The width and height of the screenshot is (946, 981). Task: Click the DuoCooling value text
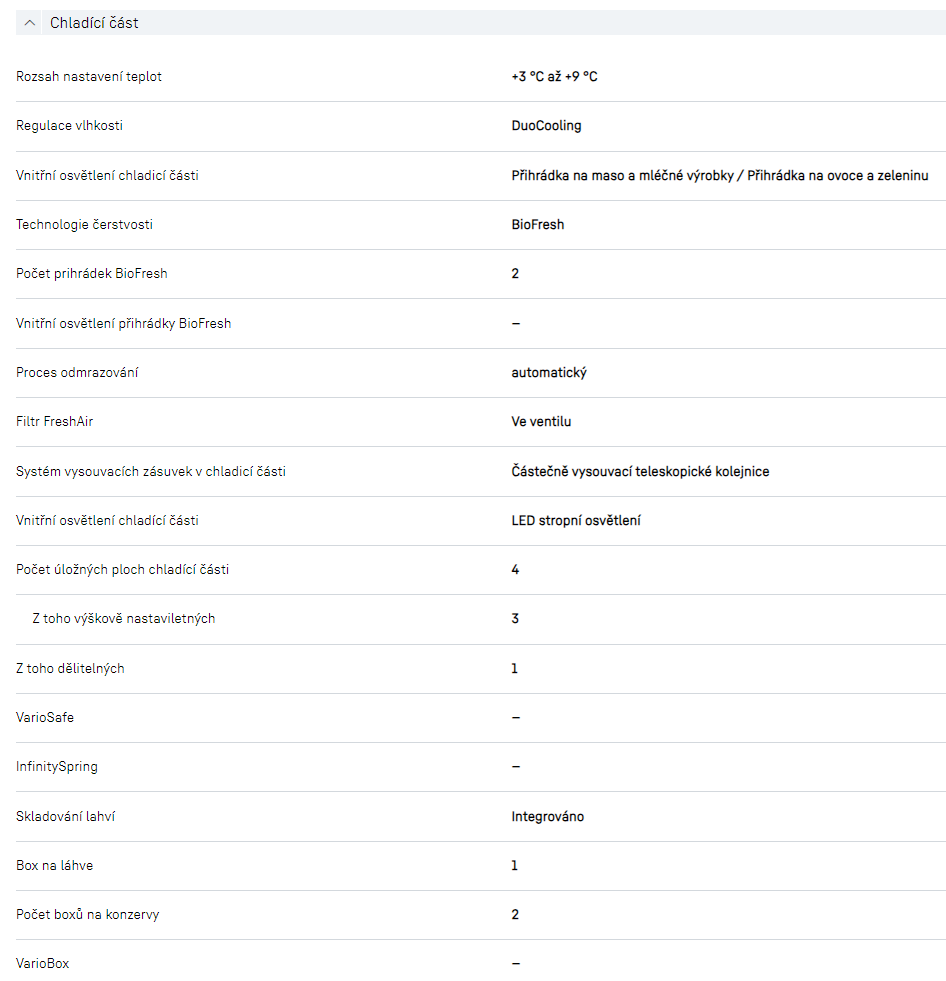tap(546, 126)
